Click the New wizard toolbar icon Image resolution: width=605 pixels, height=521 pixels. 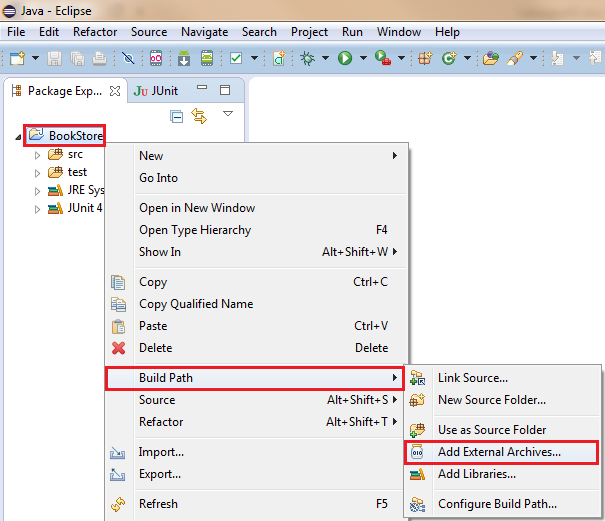pos(17,58)
